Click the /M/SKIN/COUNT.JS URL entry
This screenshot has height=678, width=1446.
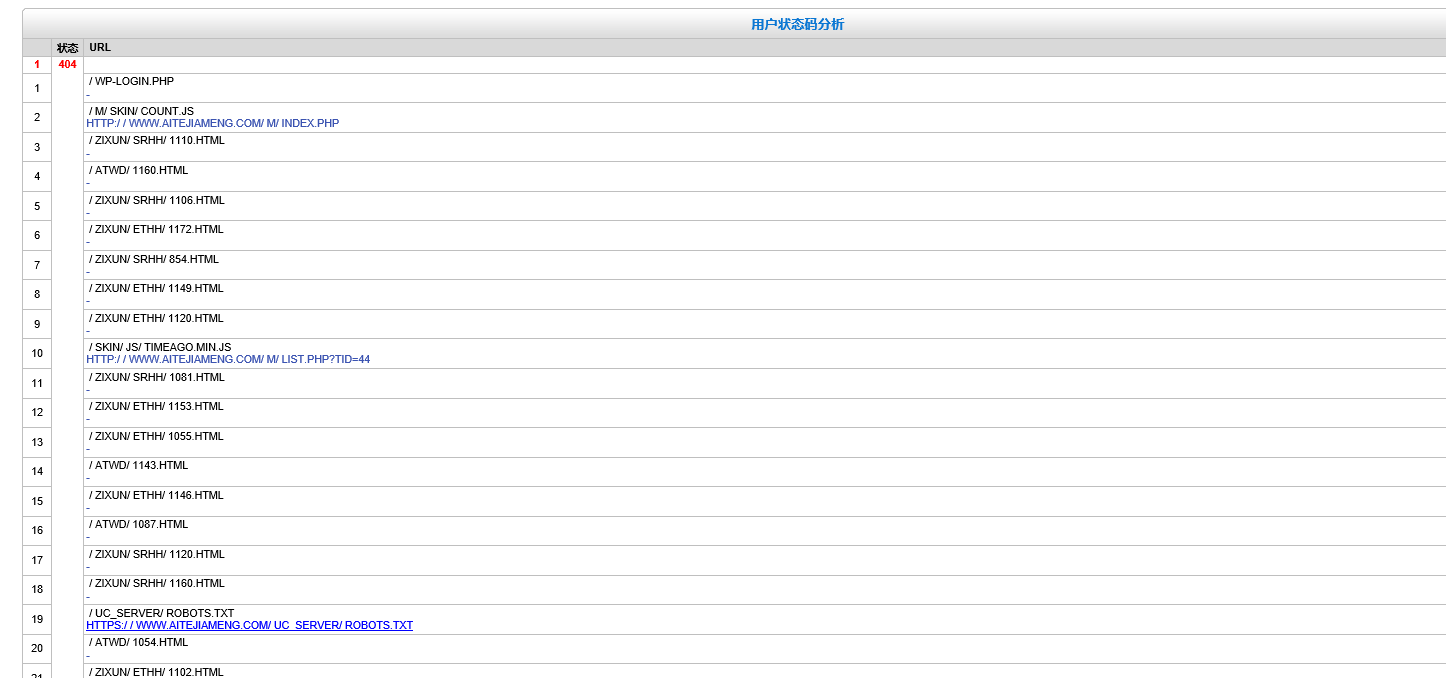pos(141,111)
